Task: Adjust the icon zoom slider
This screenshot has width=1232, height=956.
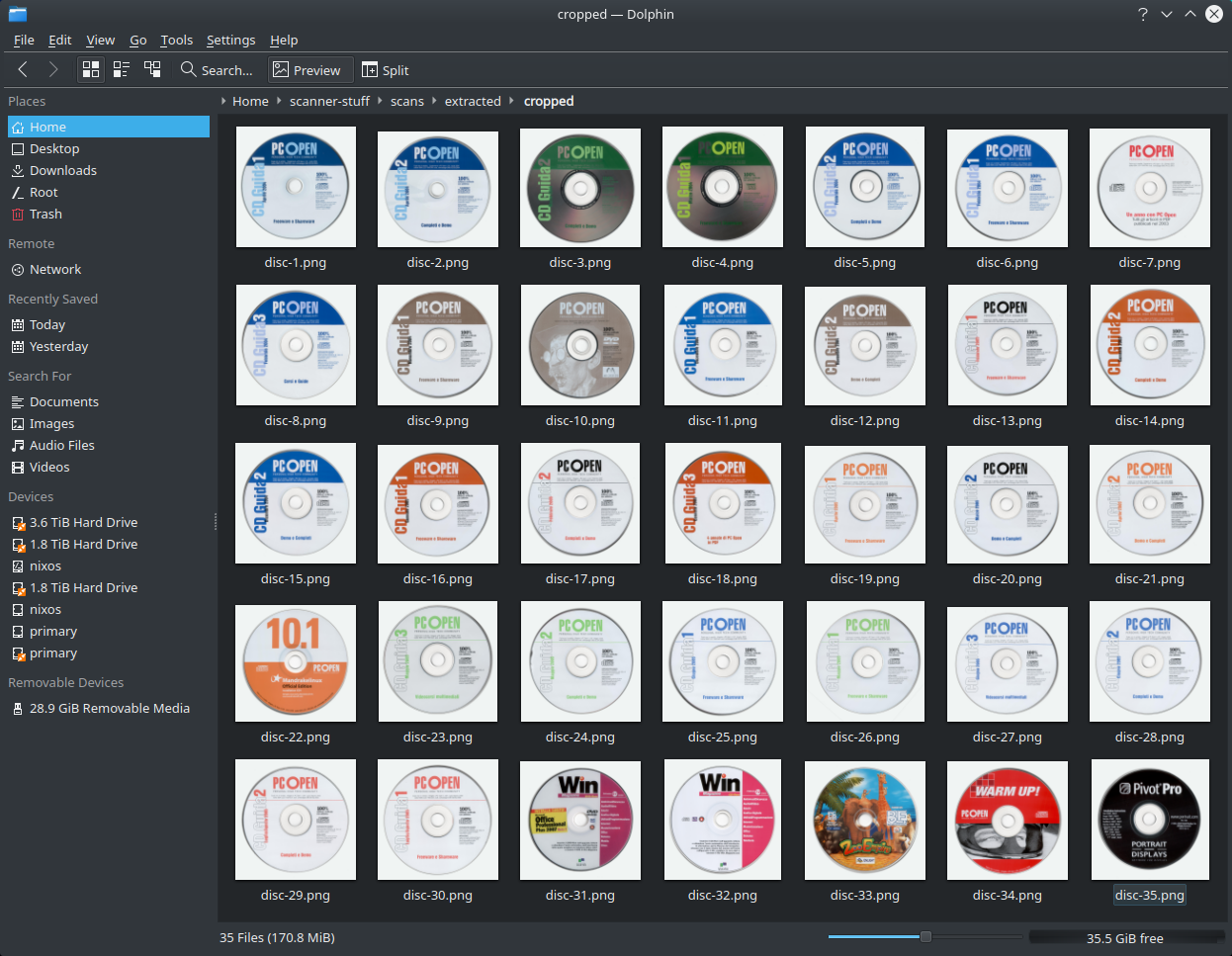Action: 925,937
